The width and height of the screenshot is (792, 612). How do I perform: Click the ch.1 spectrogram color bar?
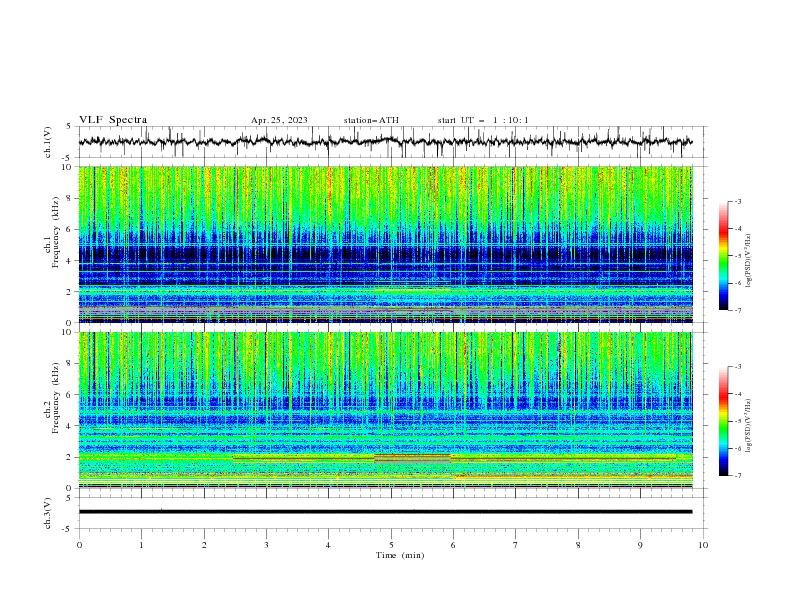click(x=723, y=256)
